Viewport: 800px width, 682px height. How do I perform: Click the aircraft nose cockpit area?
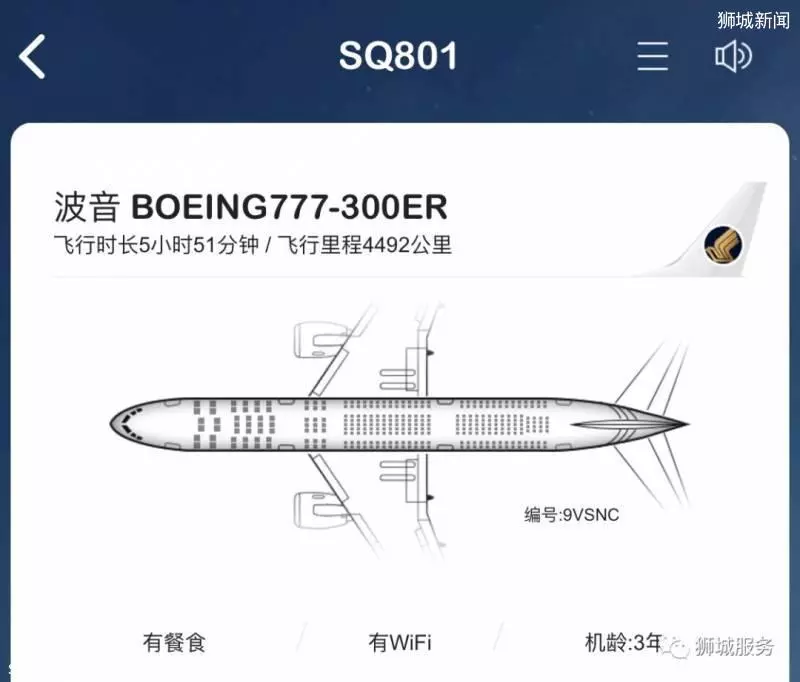128,424
